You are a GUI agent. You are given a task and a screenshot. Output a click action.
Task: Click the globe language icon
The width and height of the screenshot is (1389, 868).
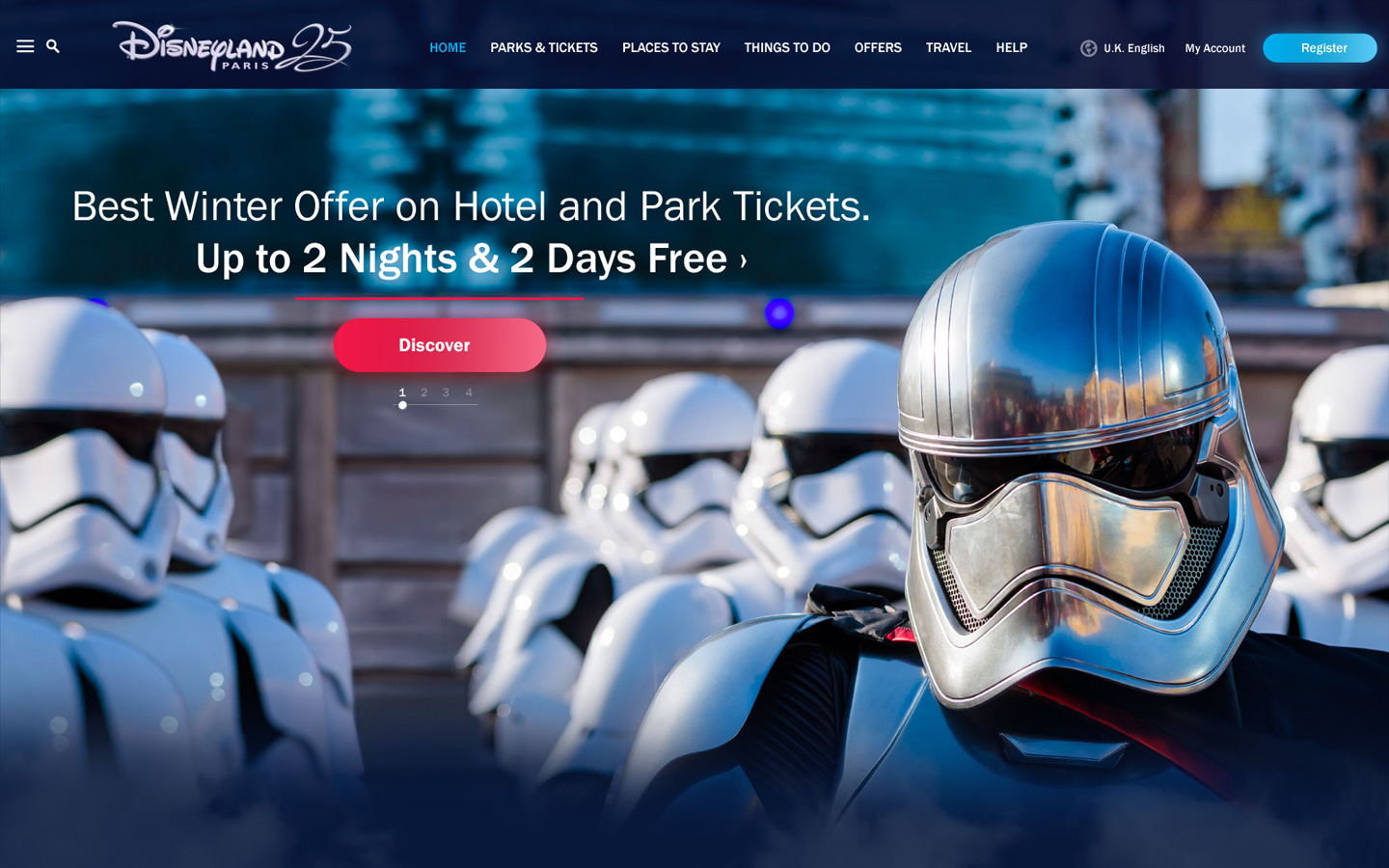(1088, 48)
